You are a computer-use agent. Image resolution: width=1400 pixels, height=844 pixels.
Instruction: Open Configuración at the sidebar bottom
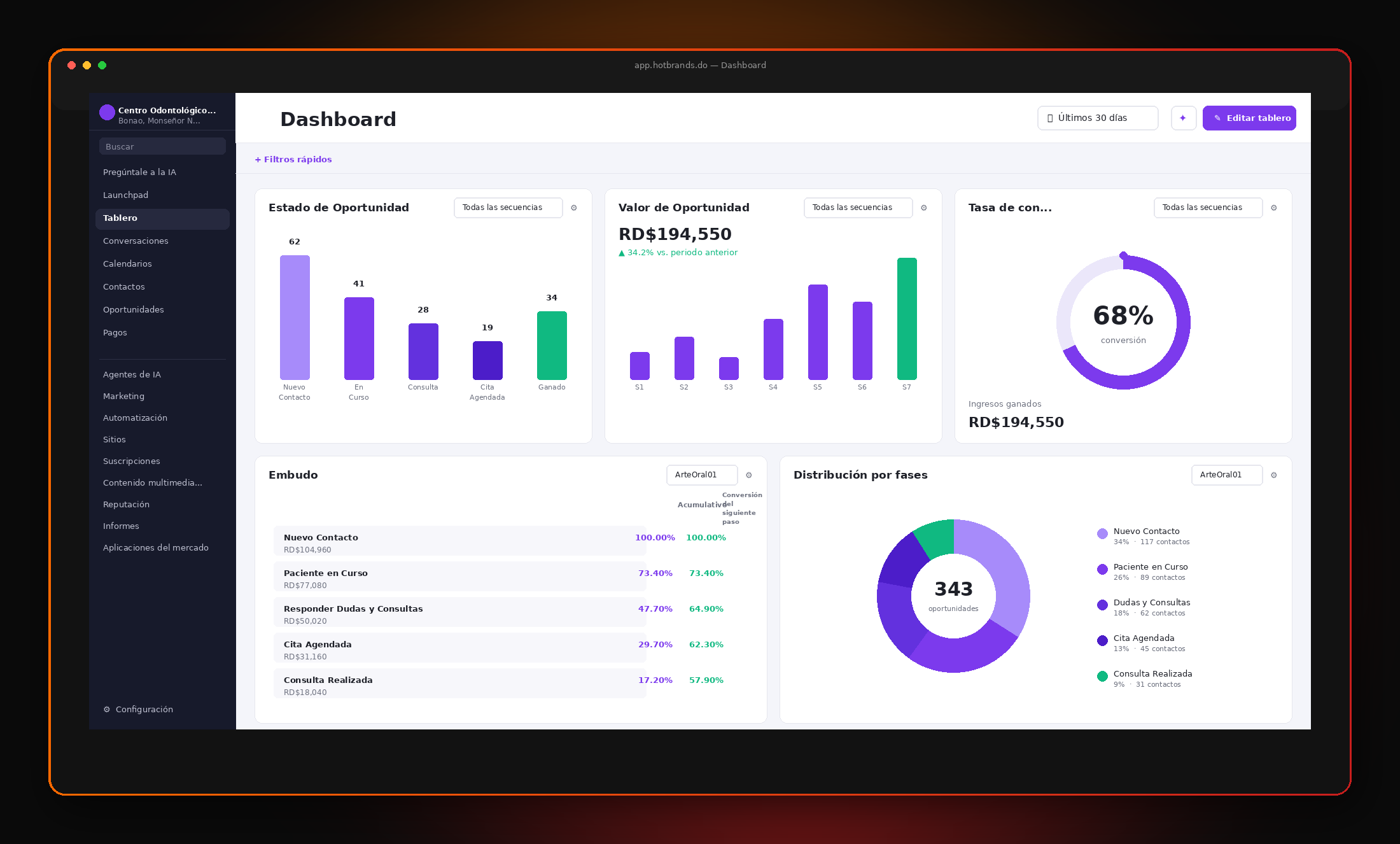point(138,710)
